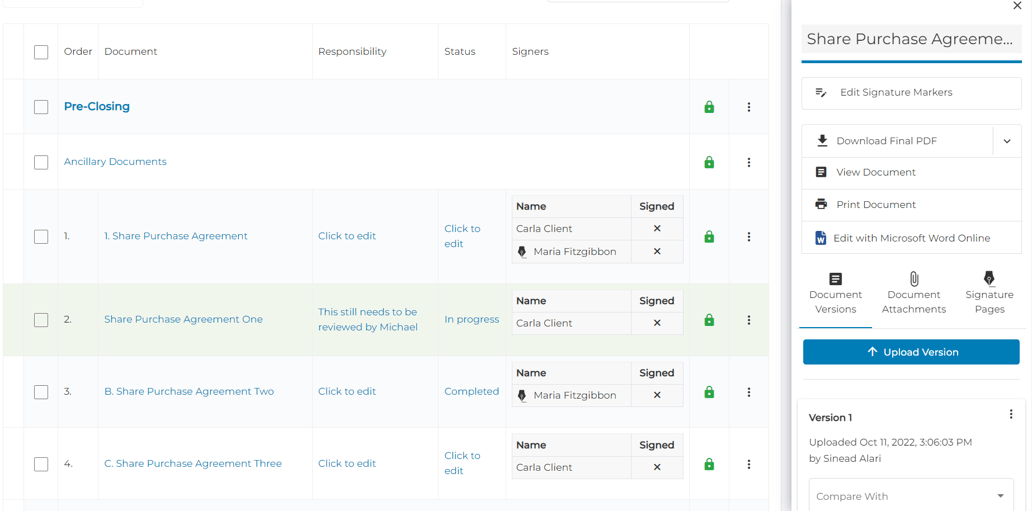This screenshot has width=1032, height=511.
Task: Click Print Document
Action: tap(911, 205)
